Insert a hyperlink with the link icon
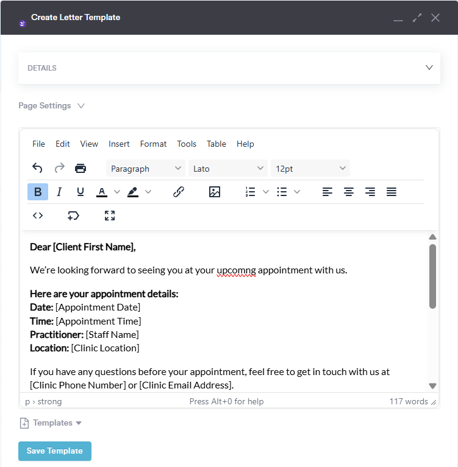Viewport: 458px width, 467px height. click(x=179, y=192)
